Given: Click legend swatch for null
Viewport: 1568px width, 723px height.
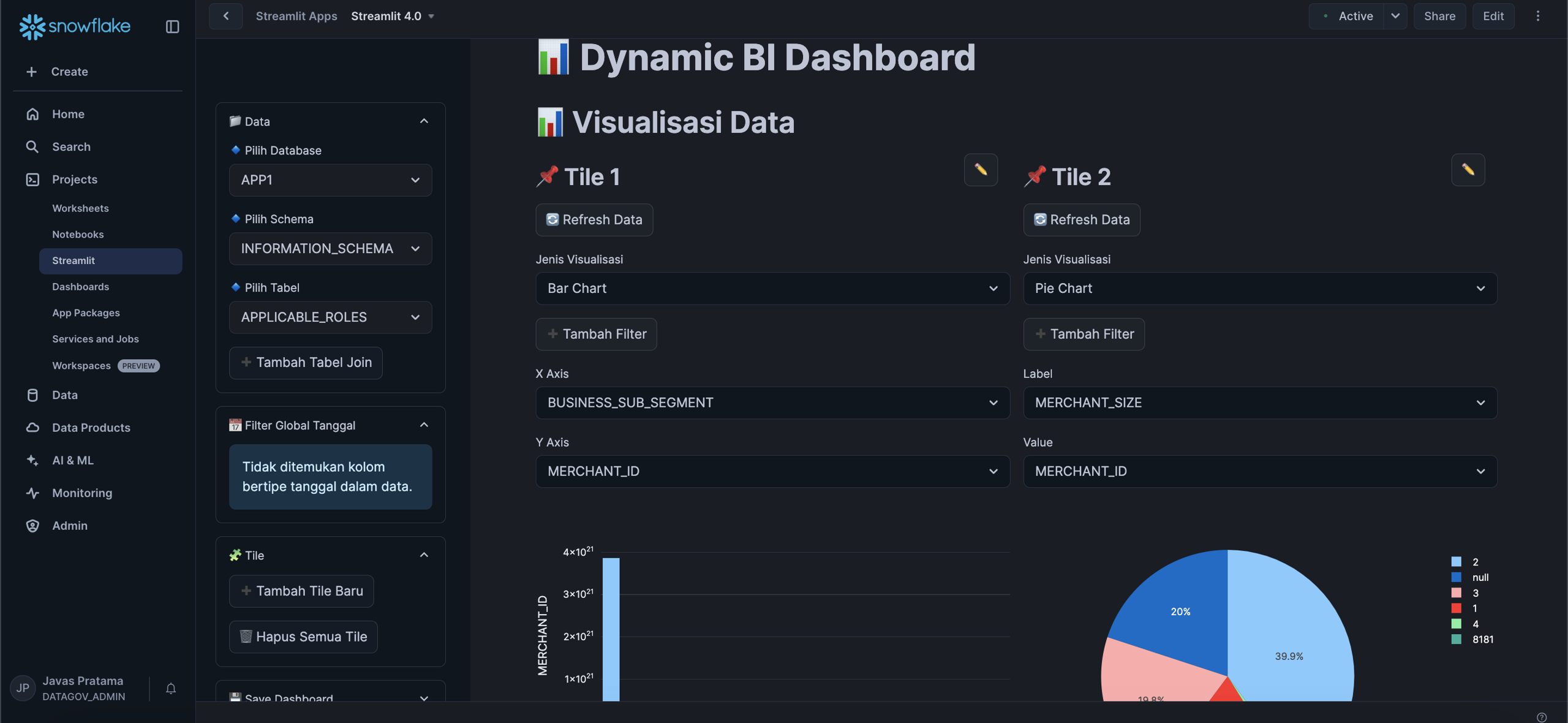Looking at the screenshot, I should (1457, 577).
